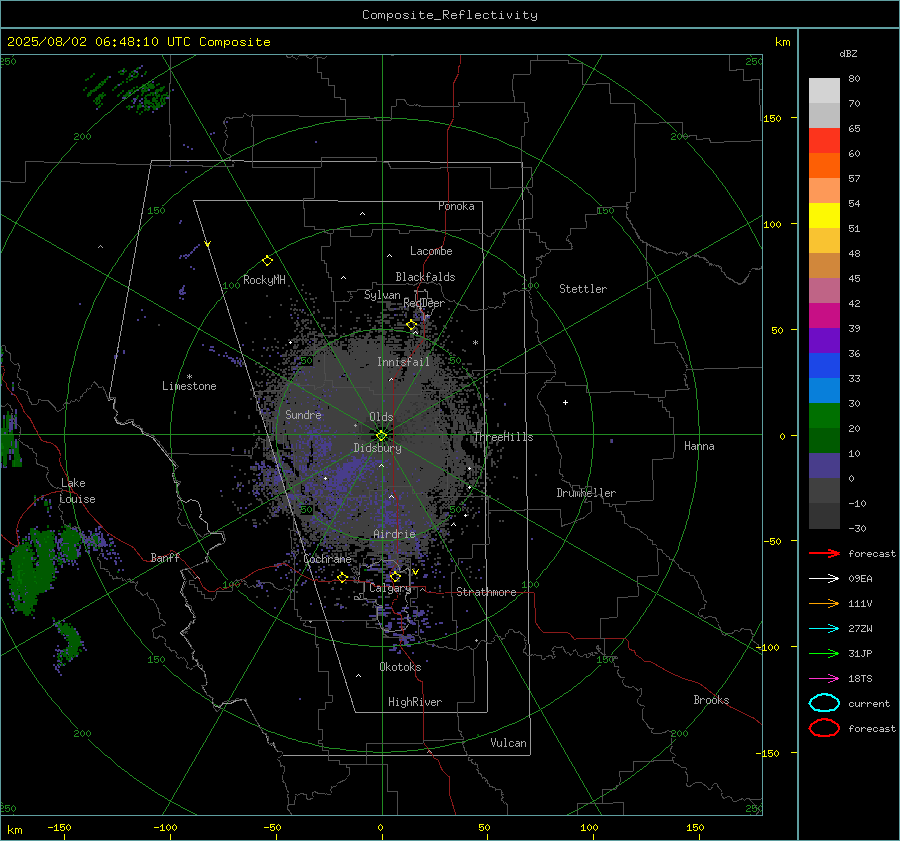Screen dimensions: 900x841
Task: Click the HighRiver town label
Action: pos(415,702)
